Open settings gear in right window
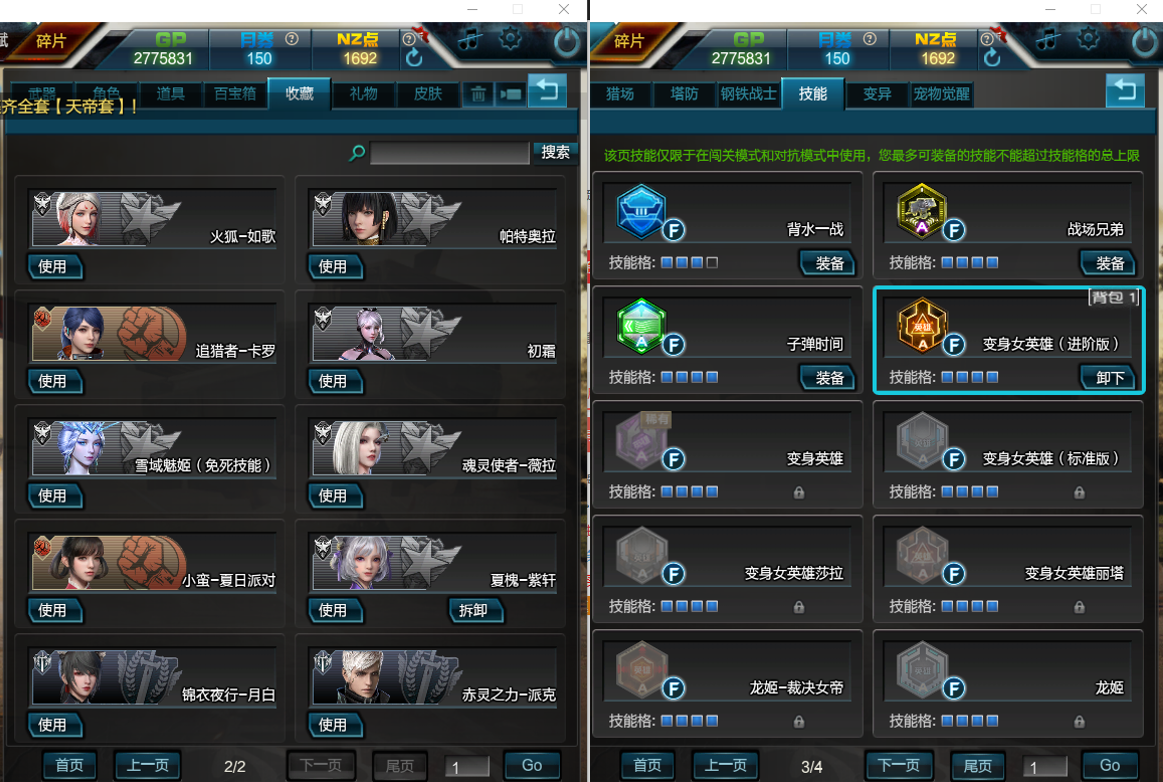The width and height of the screenshot is (1163, 782). (x=1087, y=39)
